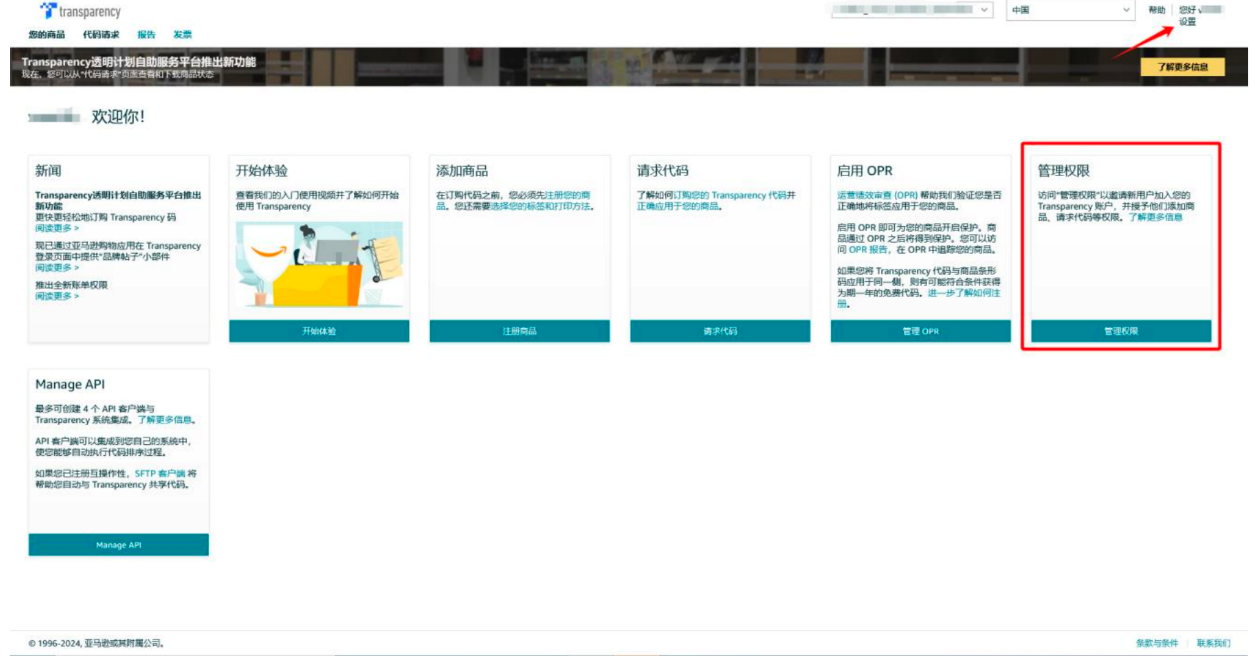Expand the 您好 user account menu
Screen dimensions: 1254x656
tap(1201, 9)
